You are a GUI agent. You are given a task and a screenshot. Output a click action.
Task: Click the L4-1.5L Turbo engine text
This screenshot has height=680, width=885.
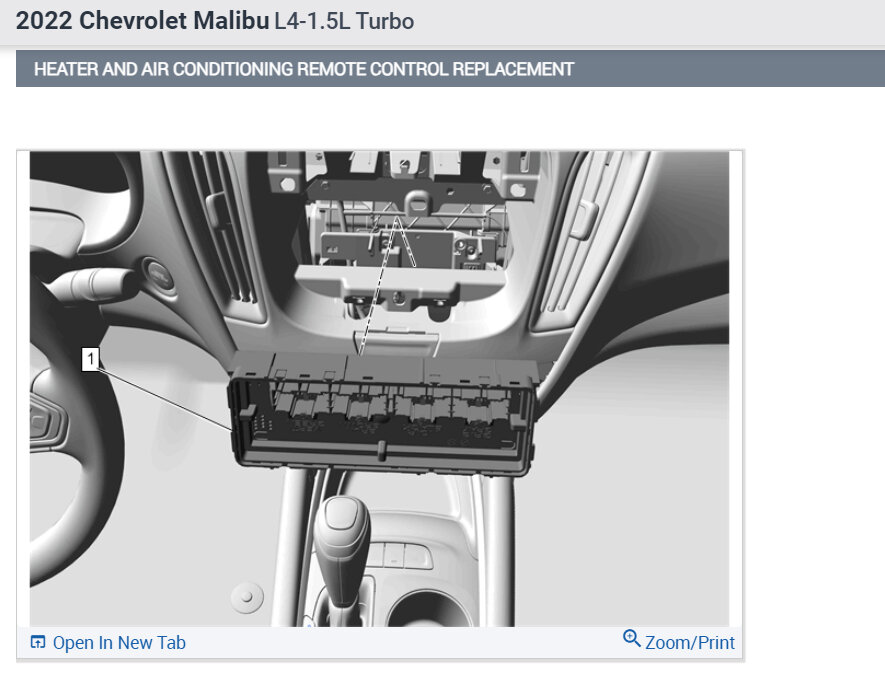coord(344,21)
